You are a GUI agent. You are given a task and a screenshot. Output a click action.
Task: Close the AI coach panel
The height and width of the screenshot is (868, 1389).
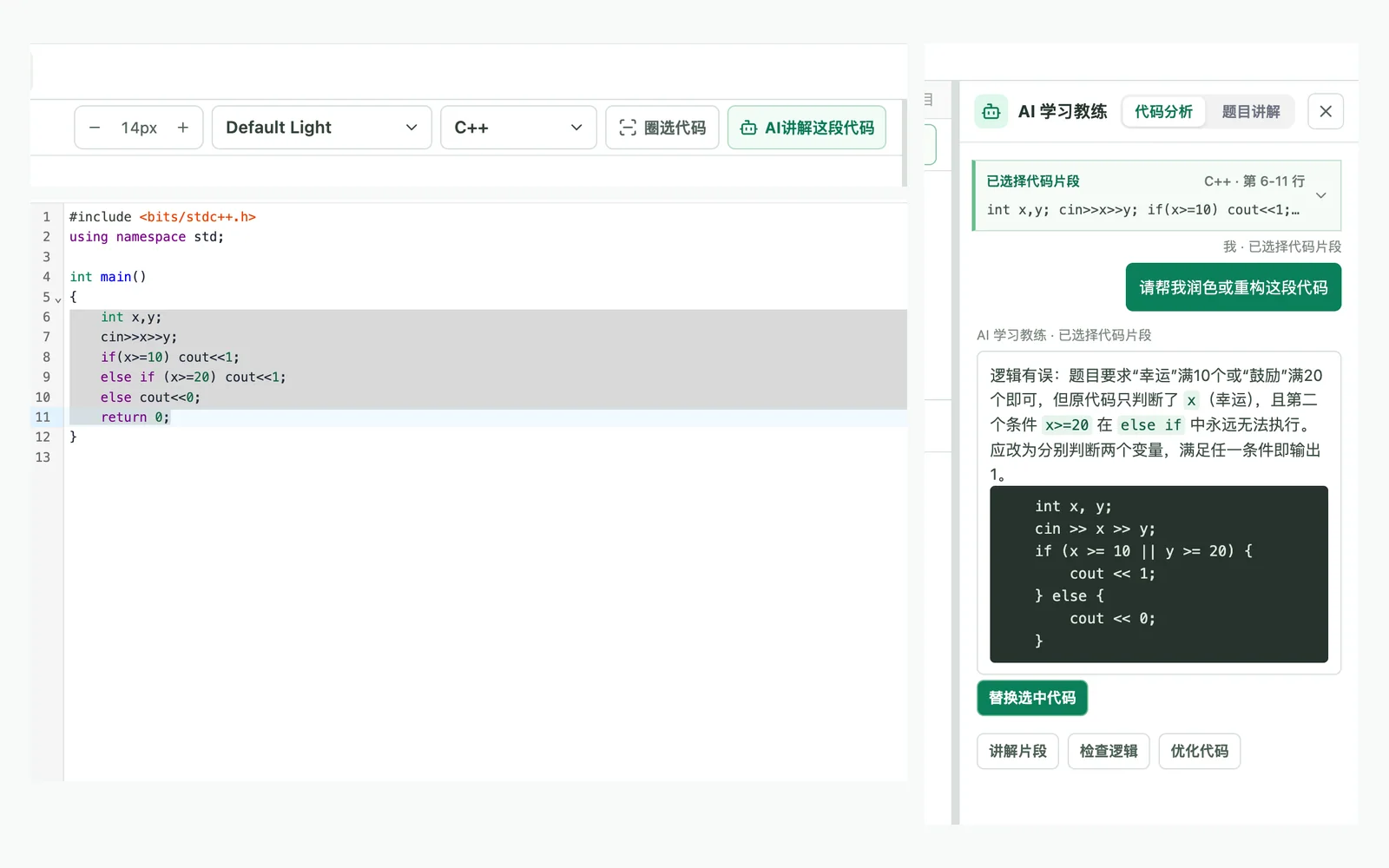(1326, 111)
